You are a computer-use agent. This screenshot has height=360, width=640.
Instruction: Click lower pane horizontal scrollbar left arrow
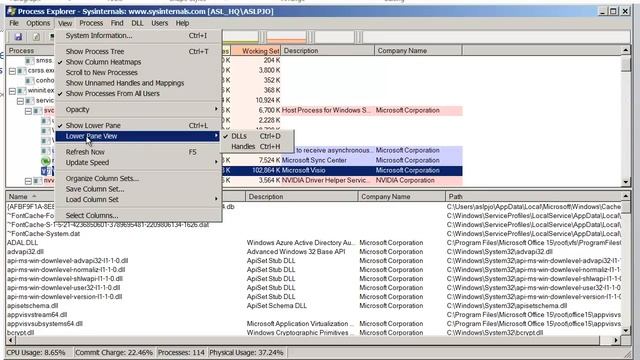(x=10, y=340)
